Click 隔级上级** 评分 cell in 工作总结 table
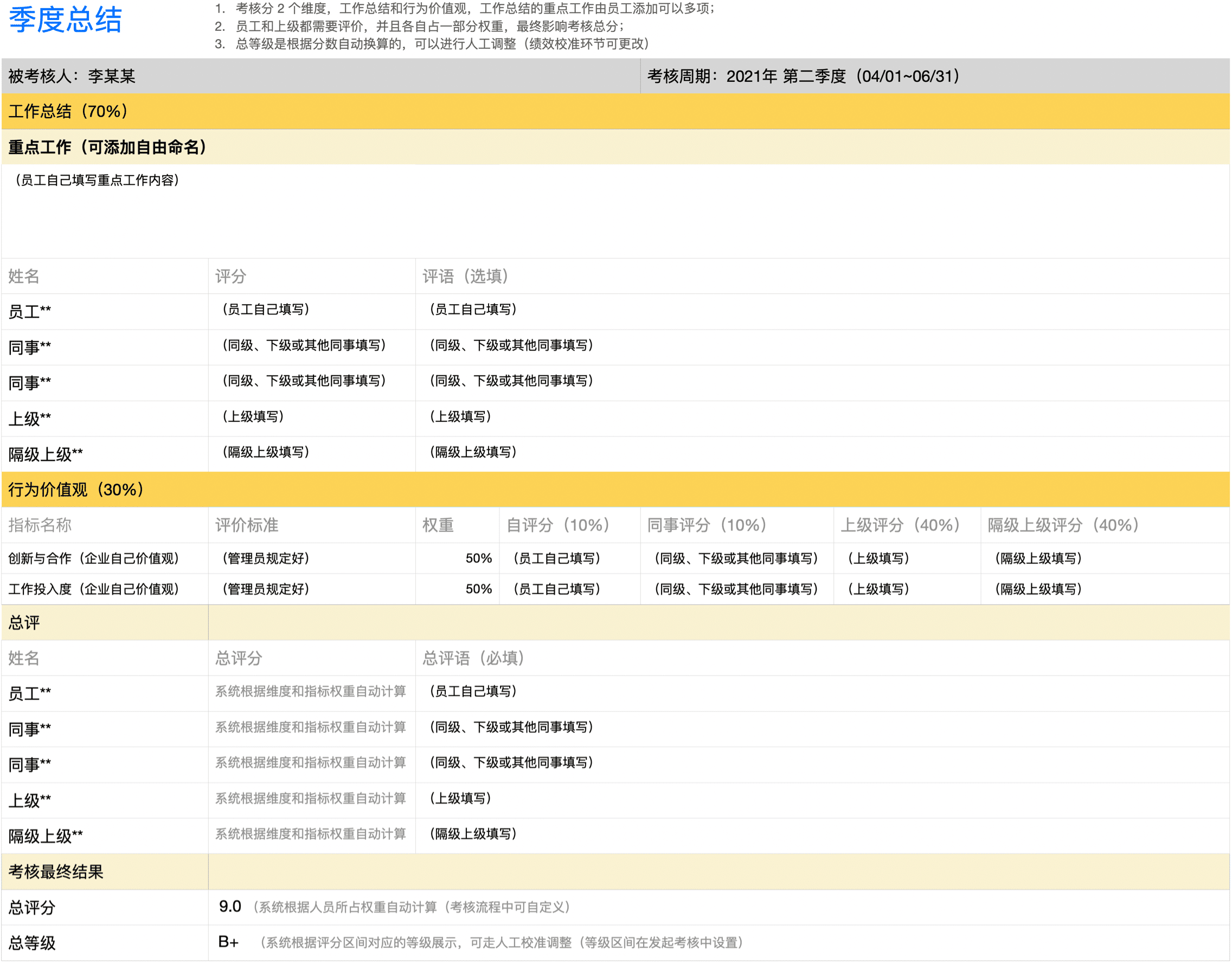Image resolution: width=1232 pixels, height=964 pixels. (312, 454)
